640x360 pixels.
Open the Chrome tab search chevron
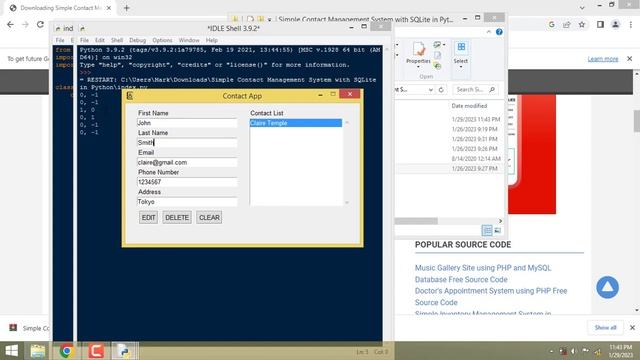point(582,7)
